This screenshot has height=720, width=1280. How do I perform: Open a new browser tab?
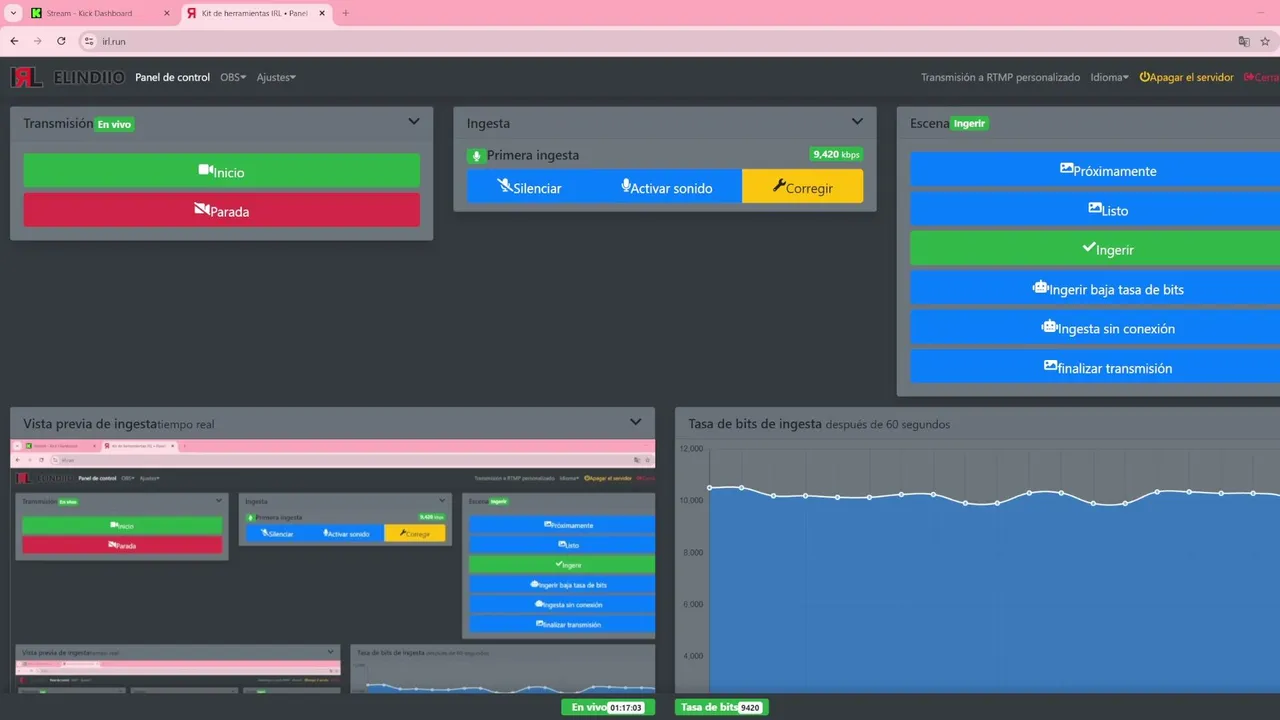346,13
